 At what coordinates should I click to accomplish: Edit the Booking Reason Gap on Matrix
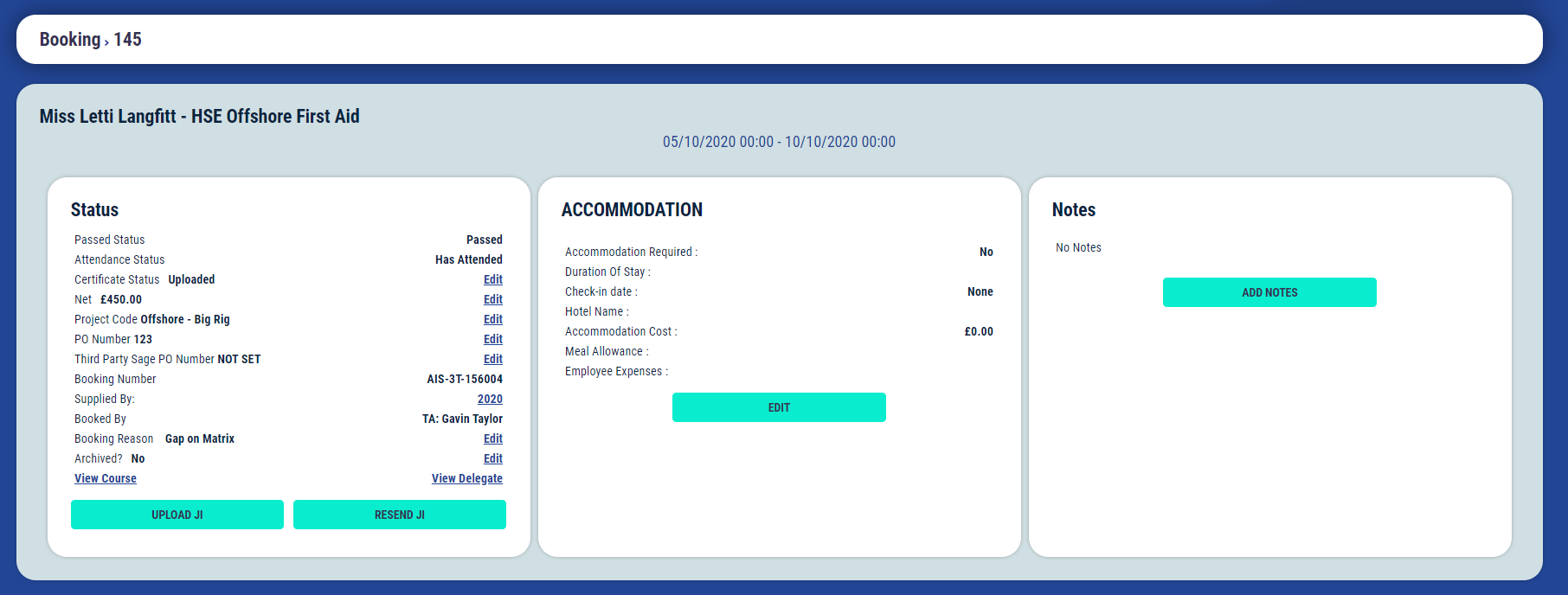492,438
